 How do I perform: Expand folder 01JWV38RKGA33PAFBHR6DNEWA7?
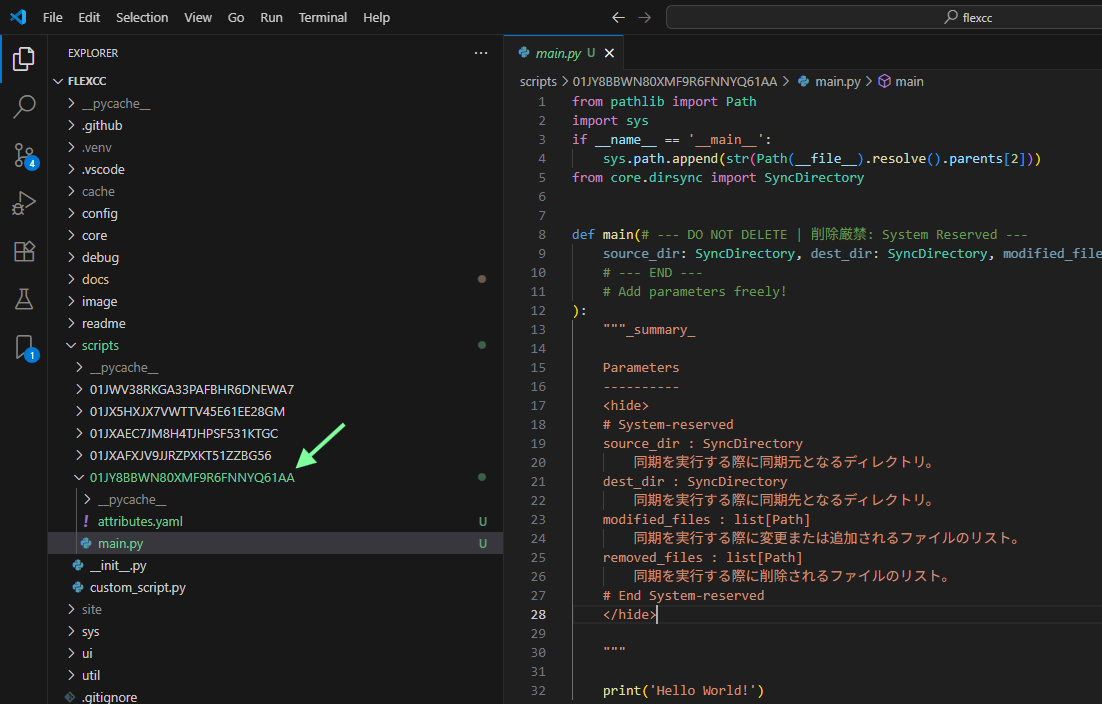click(x=275, y=389)
